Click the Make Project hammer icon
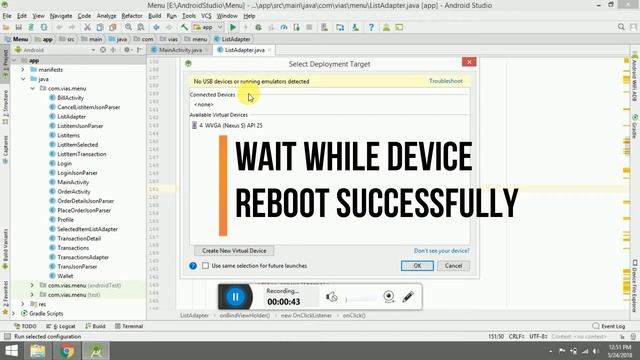Screen dimensions: 640x360 point(184,27)
